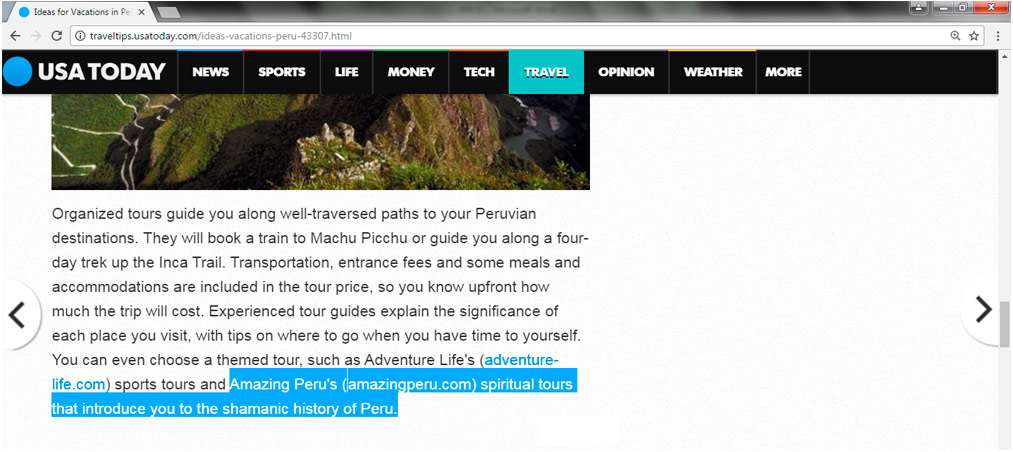
Task: Select the TRAVEL section
Action: pos(547,72)
